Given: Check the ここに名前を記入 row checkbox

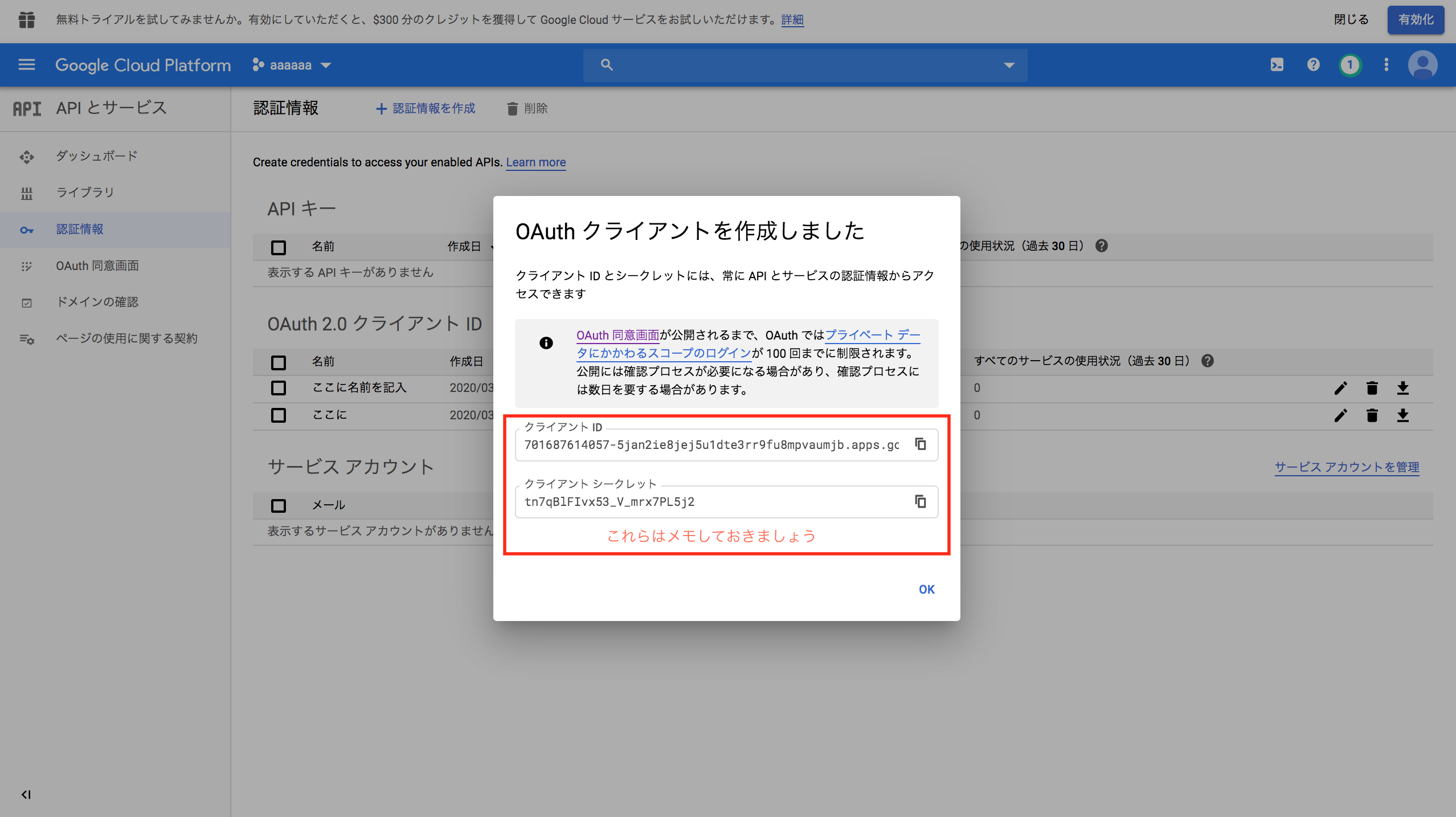Looking at the screenshot, I should point(279,388).
